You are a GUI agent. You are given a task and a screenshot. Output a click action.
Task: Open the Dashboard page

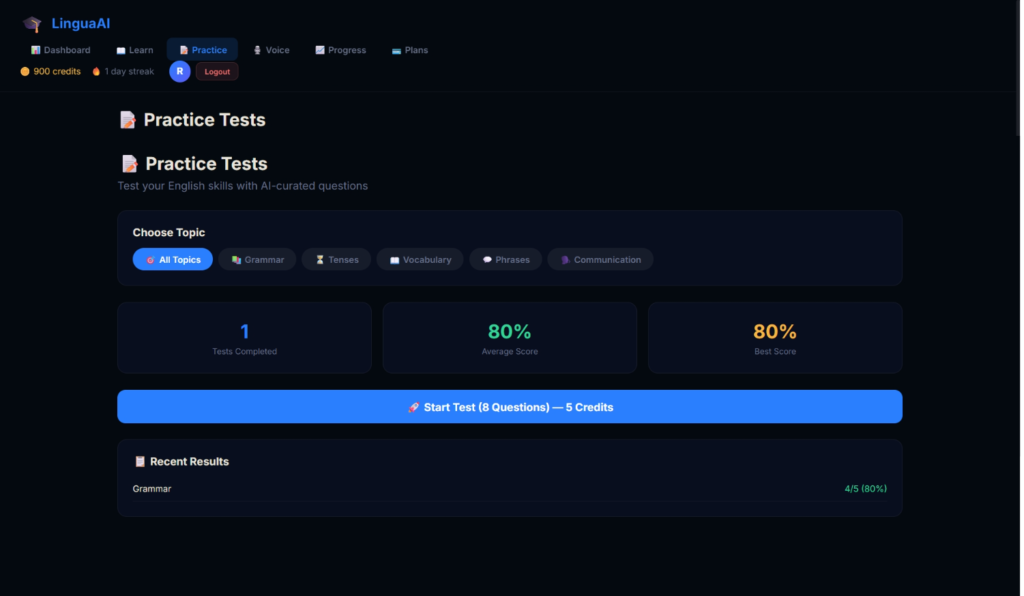pos(61,49)
